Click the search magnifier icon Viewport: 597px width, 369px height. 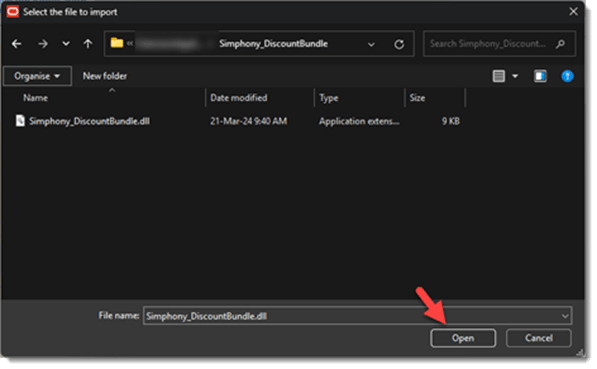(x=560, y=44)
